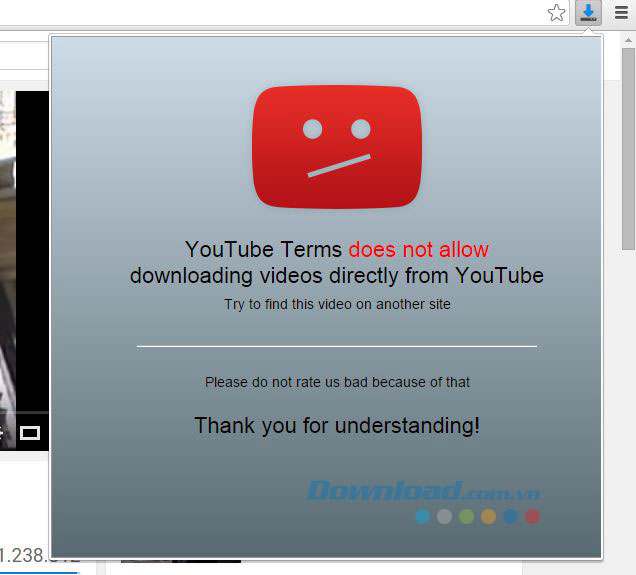
Task: Click the 'YouTube Terms' text
Action: 264,249
